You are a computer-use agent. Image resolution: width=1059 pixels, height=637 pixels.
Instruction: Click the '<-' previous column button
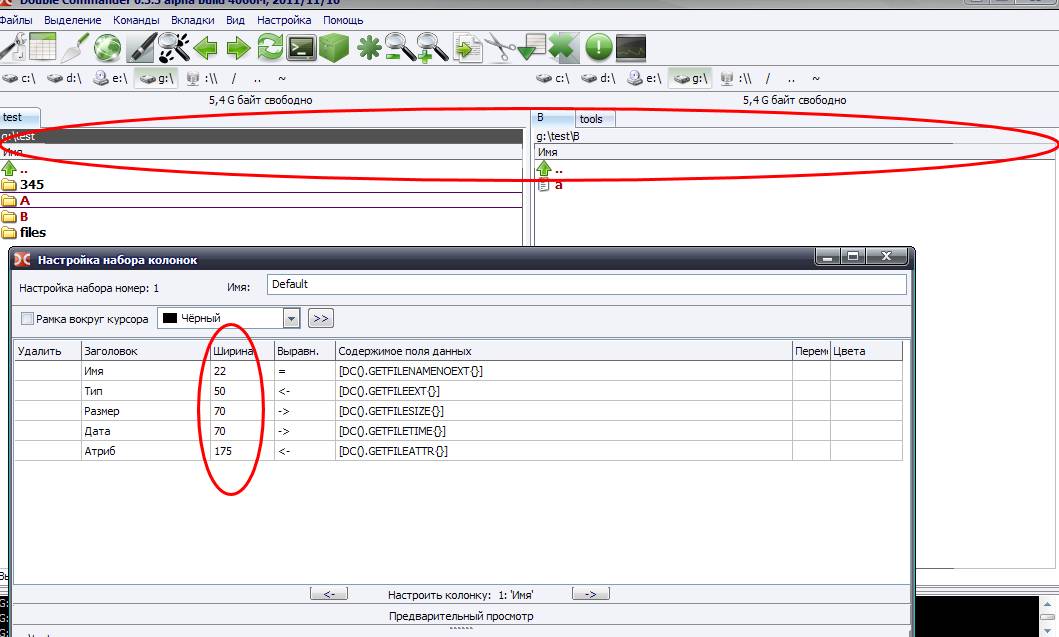[329, 594]
